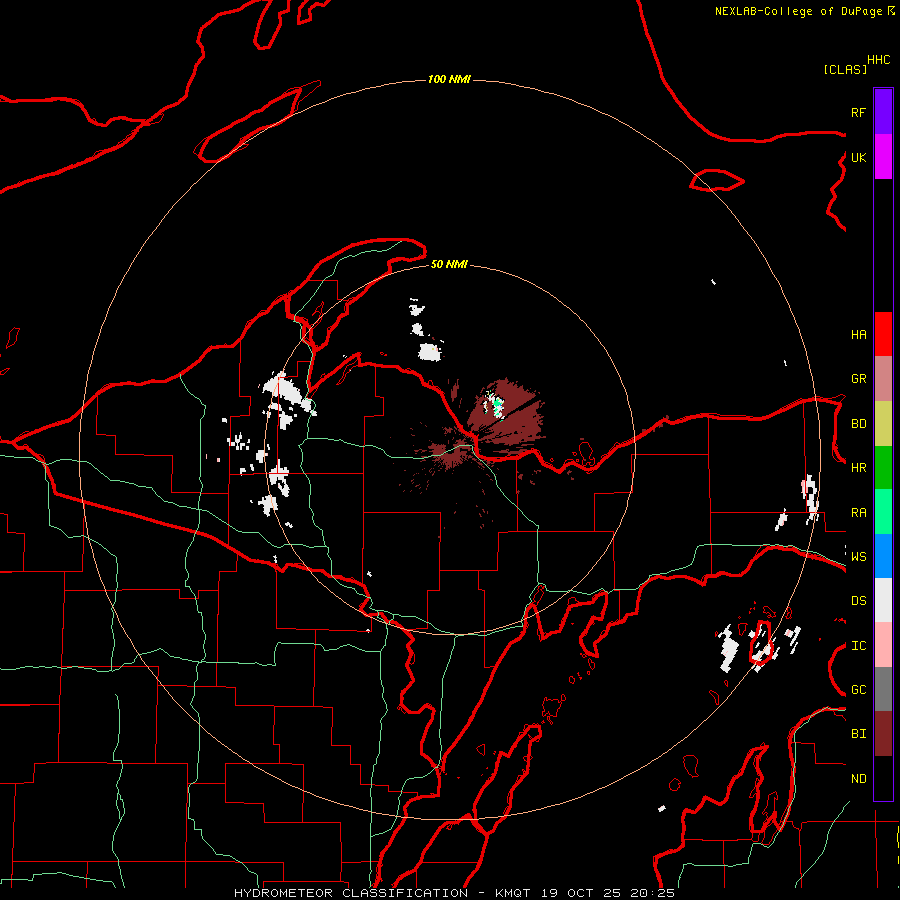Click the HHC product label
The height and width of the screenshot is (900, 900).
(x=879, y=60)
